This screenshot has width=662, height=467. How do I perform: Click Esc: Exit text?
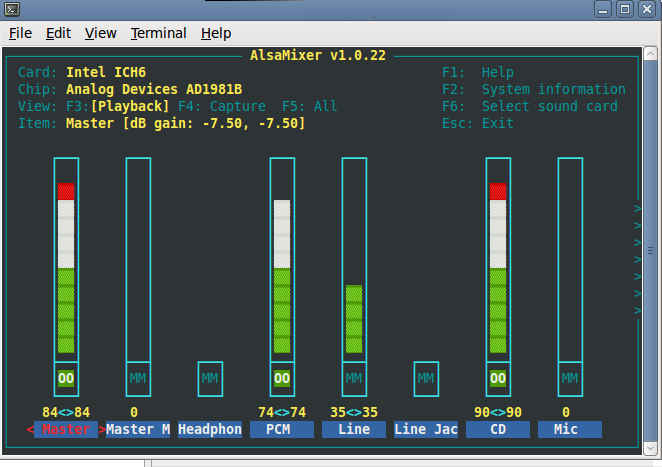pos(478,123)
